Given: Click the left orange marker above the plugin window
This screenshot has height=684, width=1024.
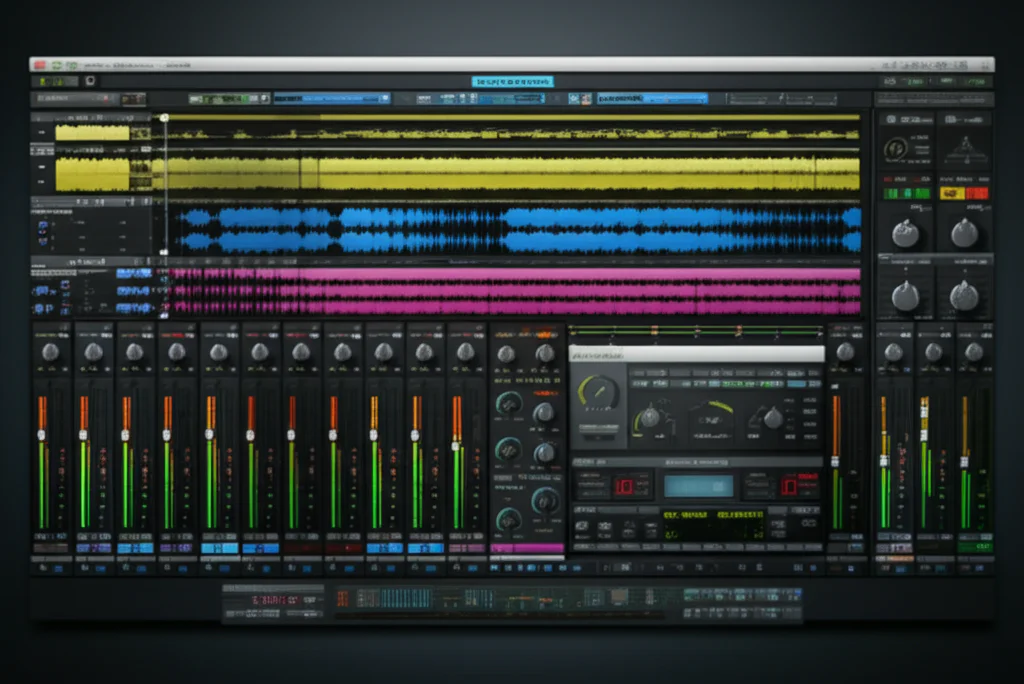Looking at the screenshot, I should pos(654,331).
